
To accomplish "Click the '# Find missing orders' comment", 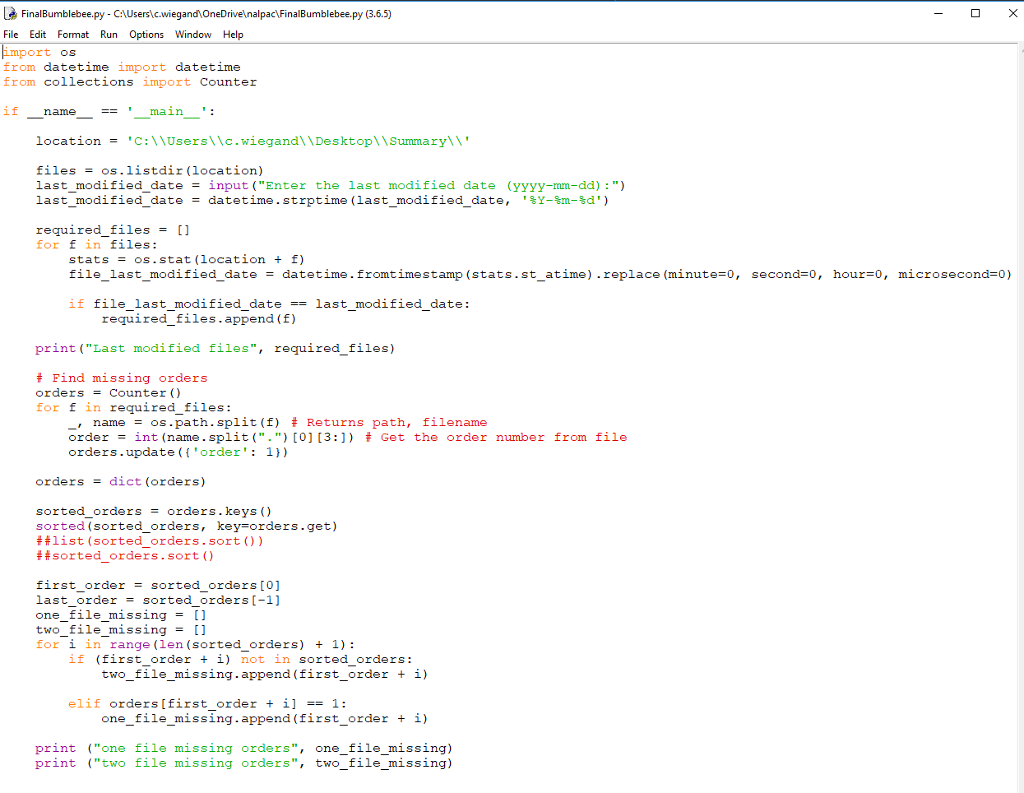I will [x=120, y=377].
